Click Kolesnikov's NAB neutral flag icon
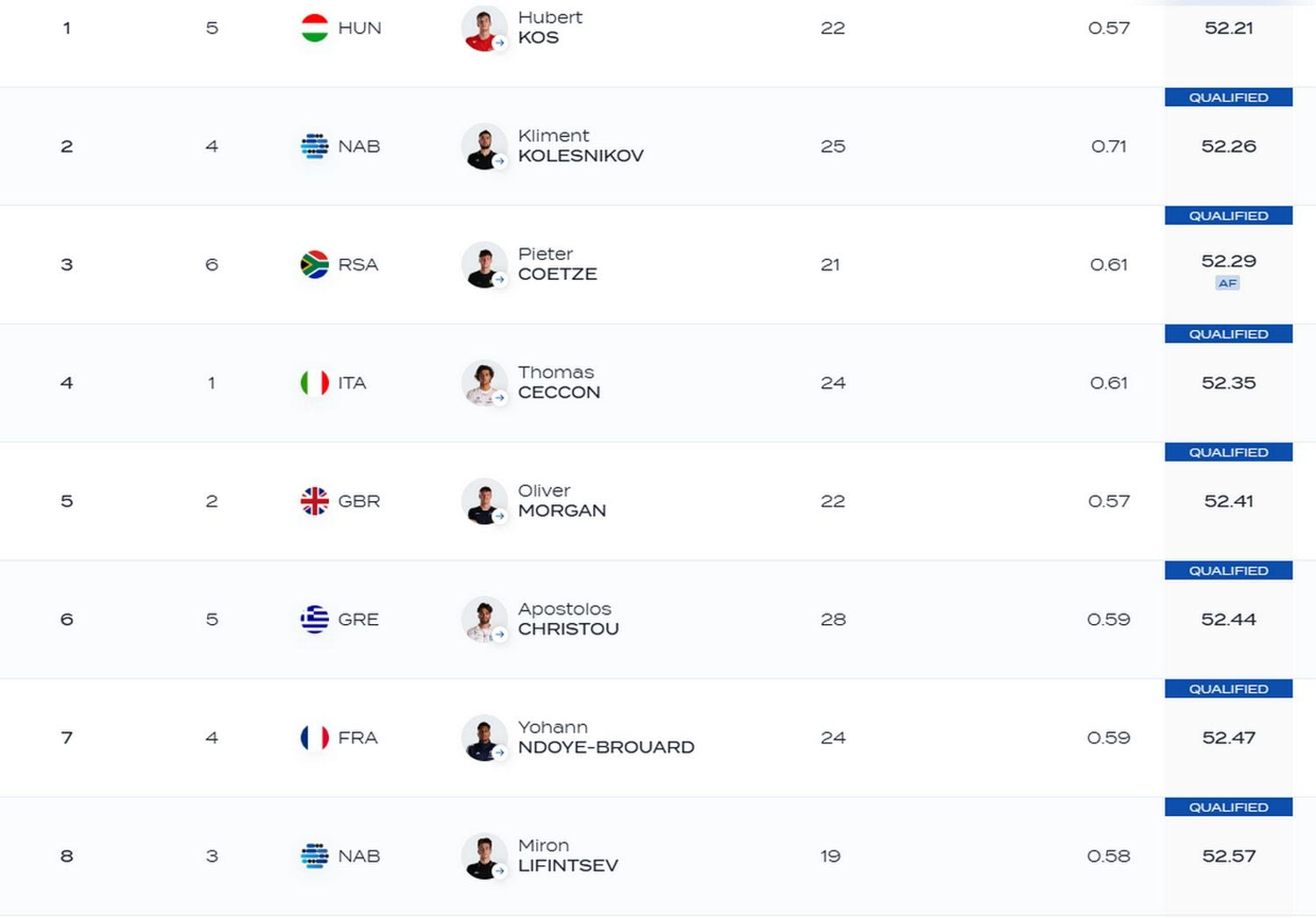 [314, 147]
